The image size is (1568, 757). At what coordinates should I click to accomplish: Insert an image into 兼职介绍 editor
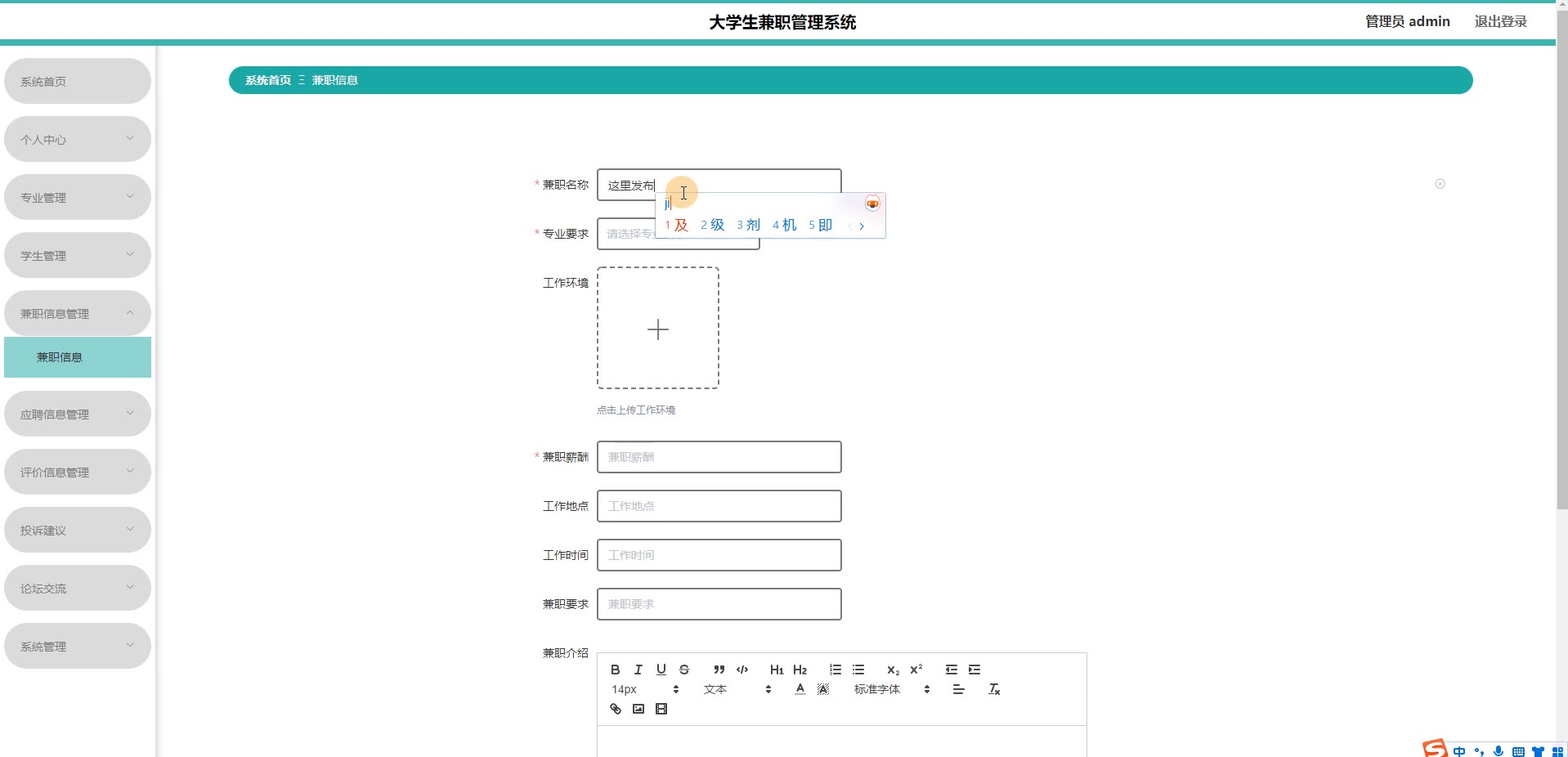[638, 709]
